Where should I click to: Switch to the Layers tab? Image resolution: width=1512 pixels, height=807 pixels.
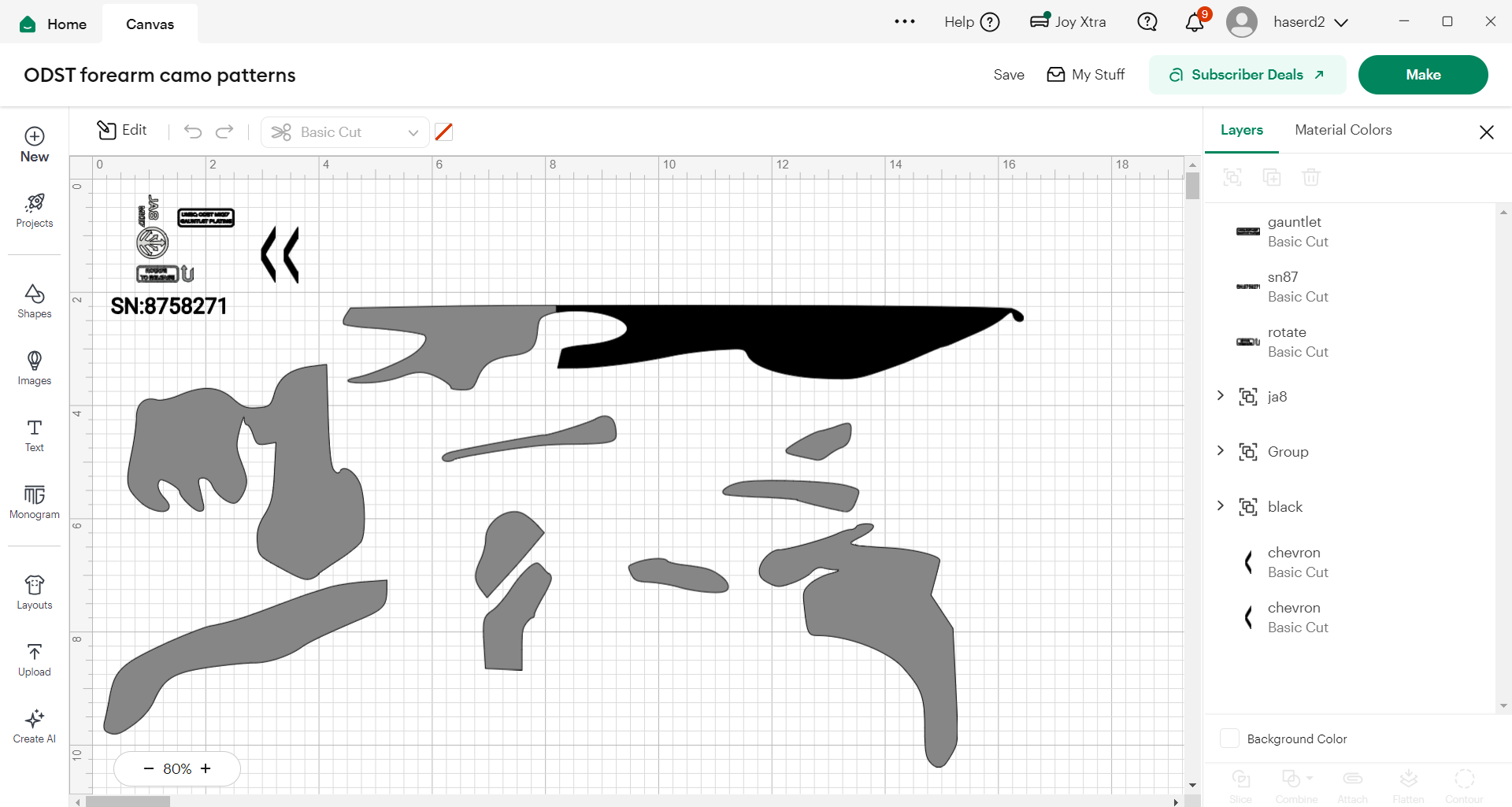click(1242, 130)
